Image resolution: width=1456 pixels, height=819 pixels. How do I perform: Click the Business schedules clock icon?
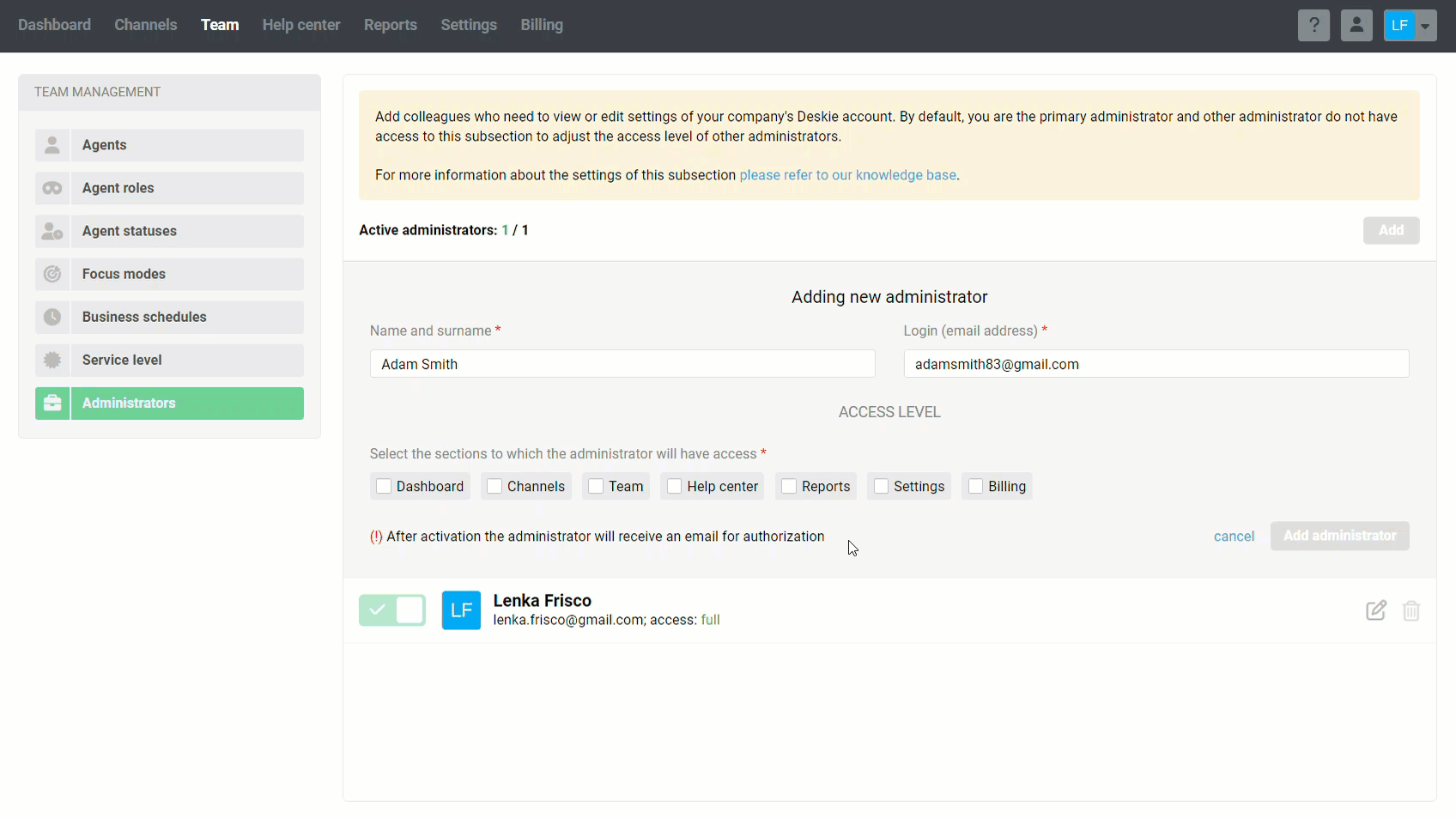(52, 317)
